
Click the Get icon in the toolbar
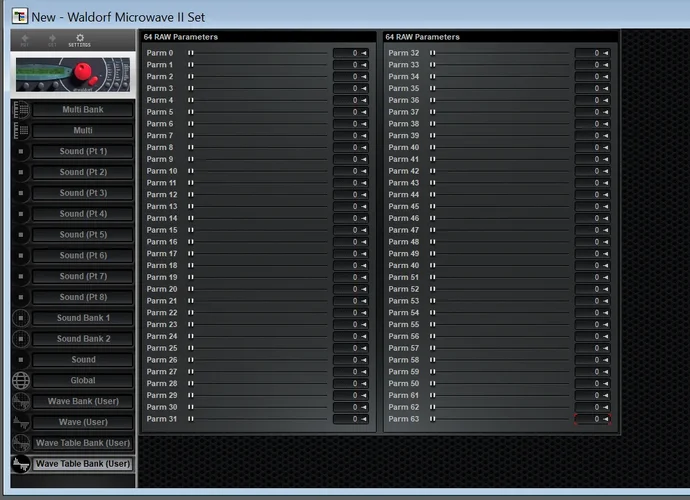(52, 40)
